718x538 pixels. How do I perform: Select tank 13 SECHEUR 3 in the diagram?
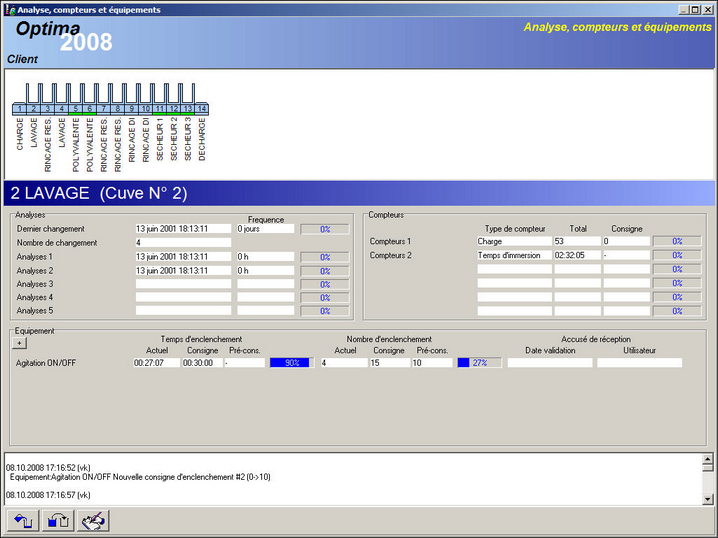[187, 109]
